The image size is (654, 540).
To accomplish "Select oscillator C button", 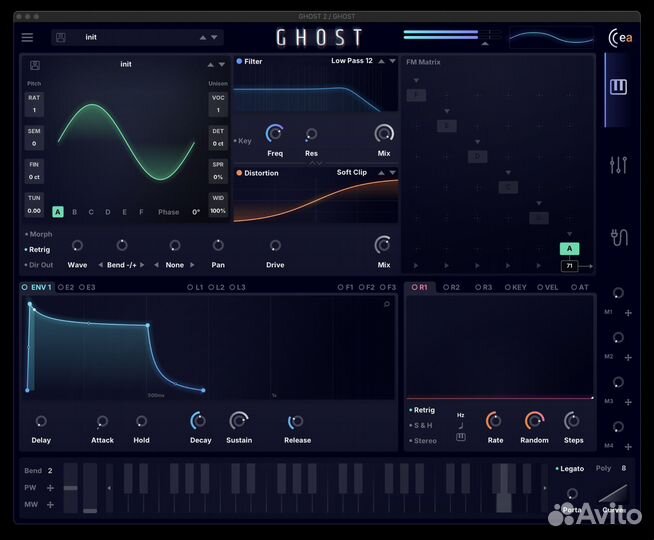I will coord(91,212).
